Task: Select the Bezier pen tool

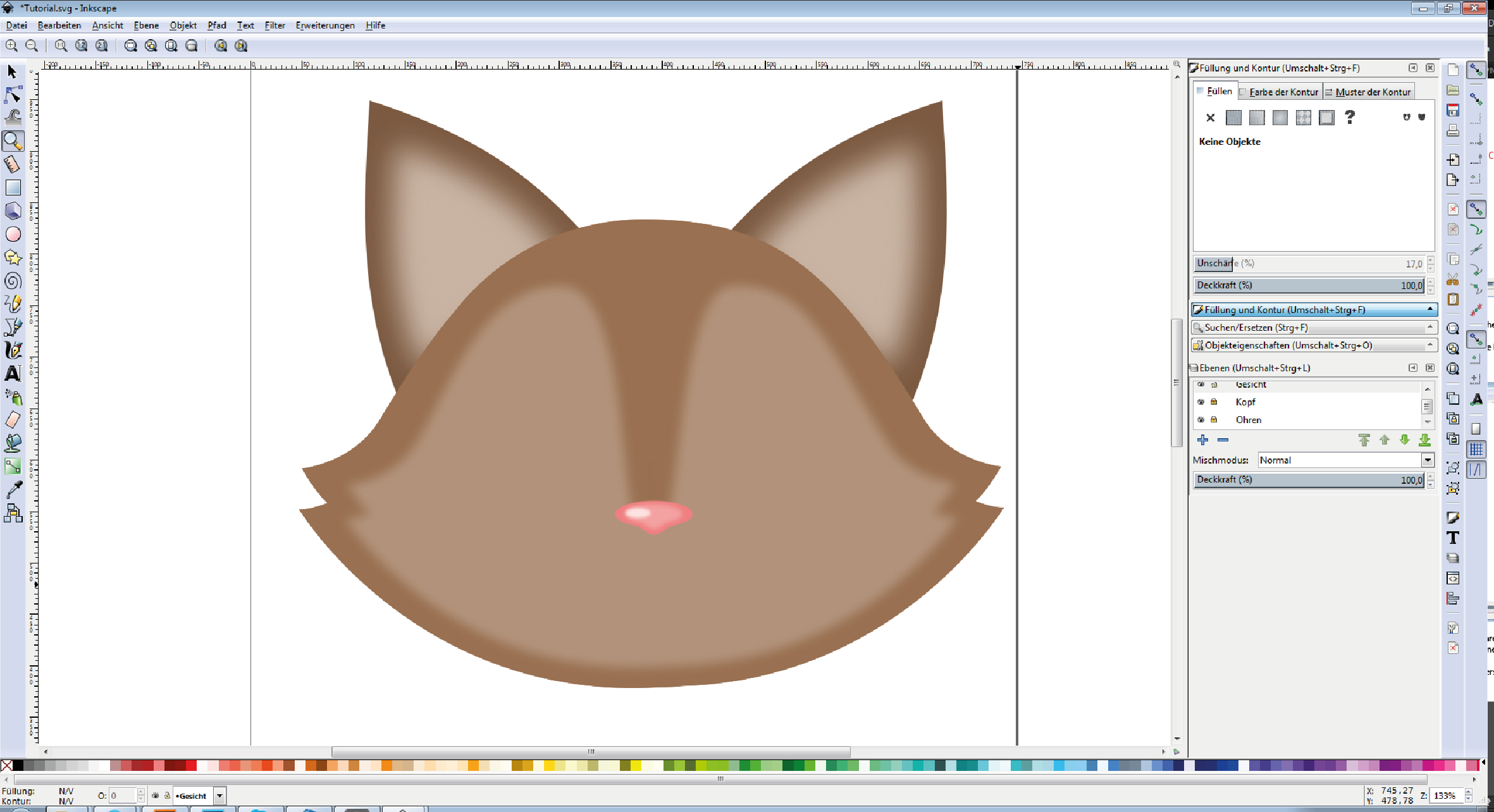Action: tap(13, 327)
